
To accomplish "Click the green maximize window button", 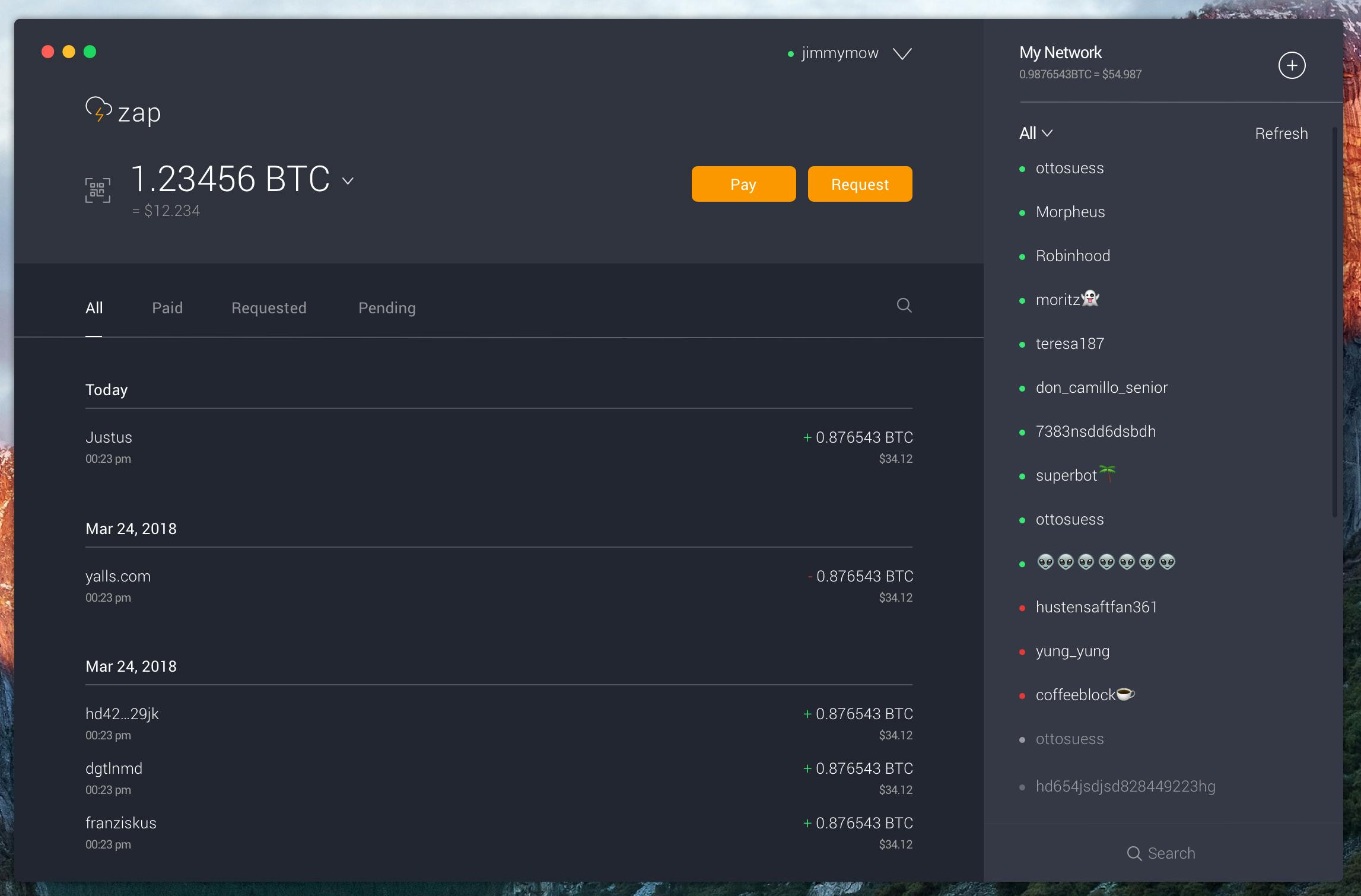I will pyautogui.click(x=90, y=52).
